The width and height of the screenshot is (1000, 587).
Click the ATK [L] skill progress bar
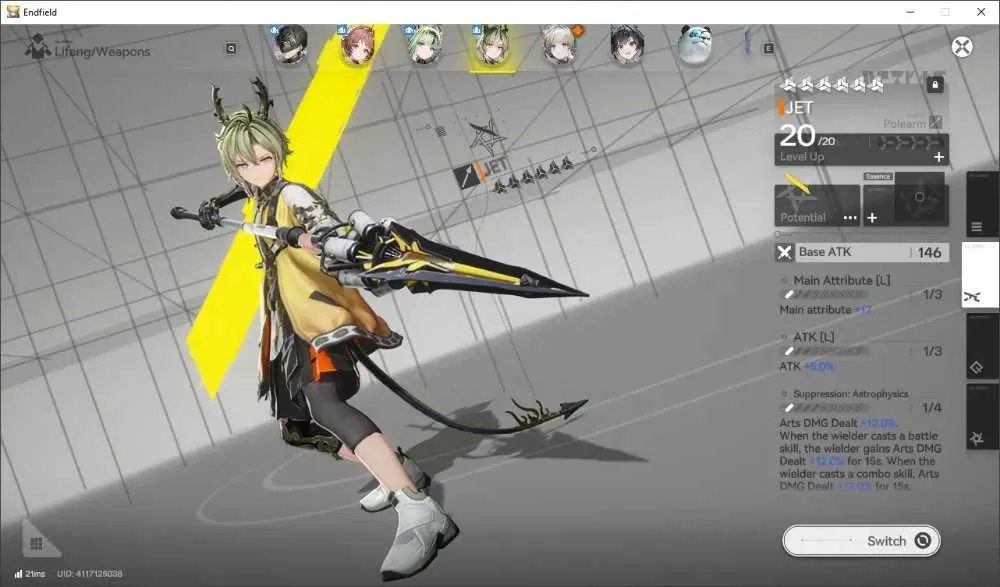click(826, 351)
